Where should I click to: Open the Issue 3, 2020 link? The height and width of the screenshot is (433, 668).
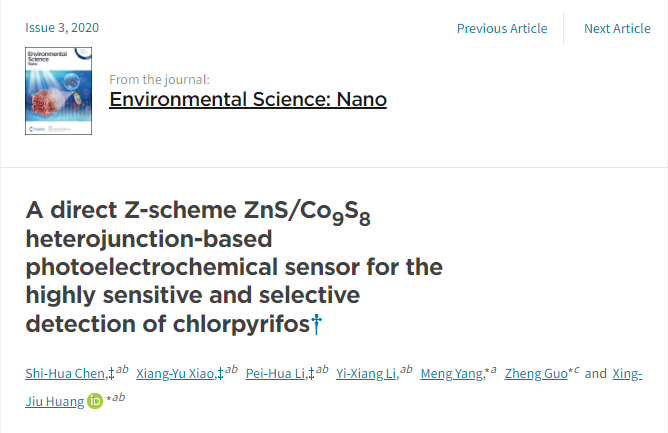tap(62, 27)
